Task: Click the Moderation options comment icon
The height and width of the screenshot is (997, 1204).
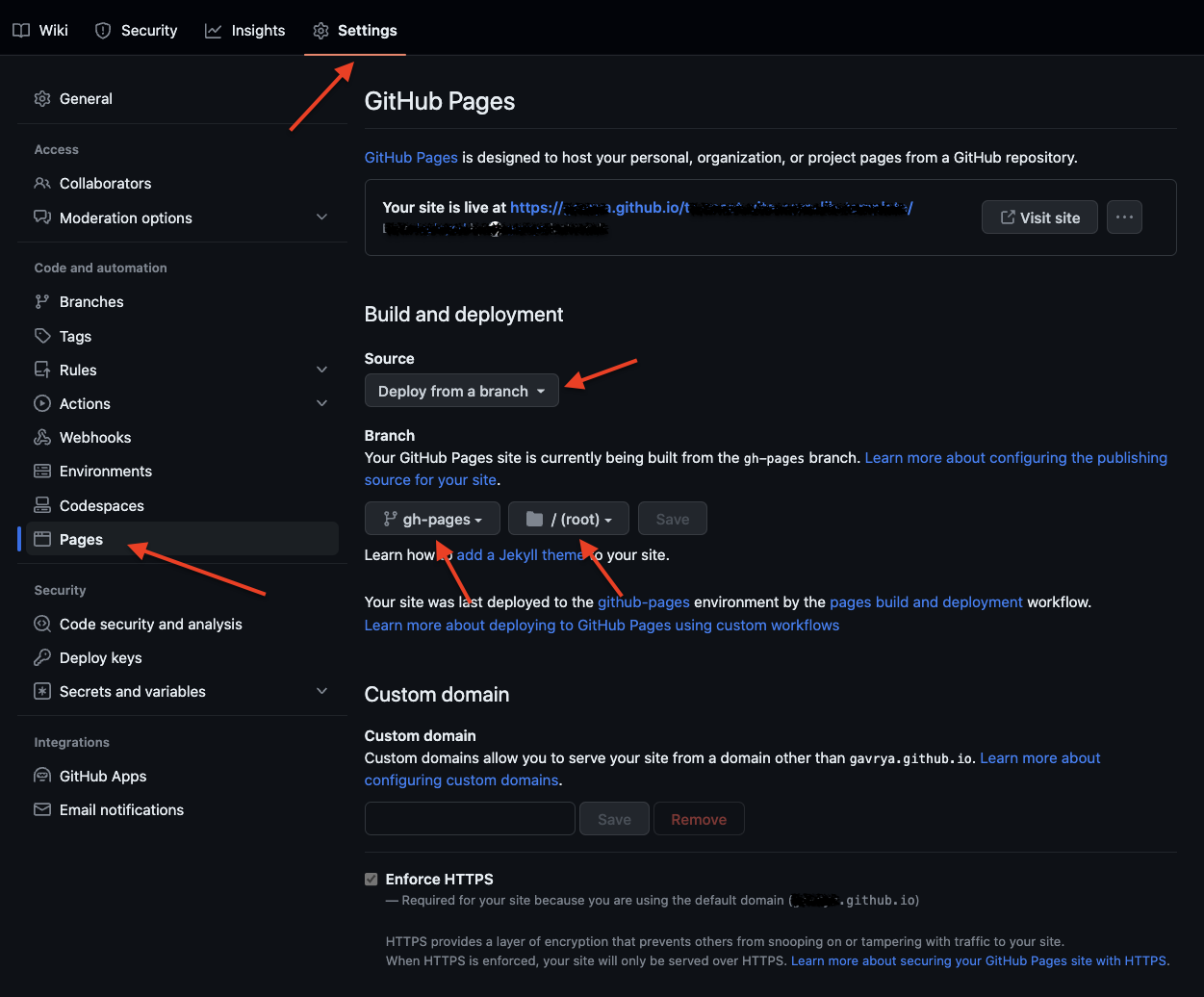Action: (42, 217)
